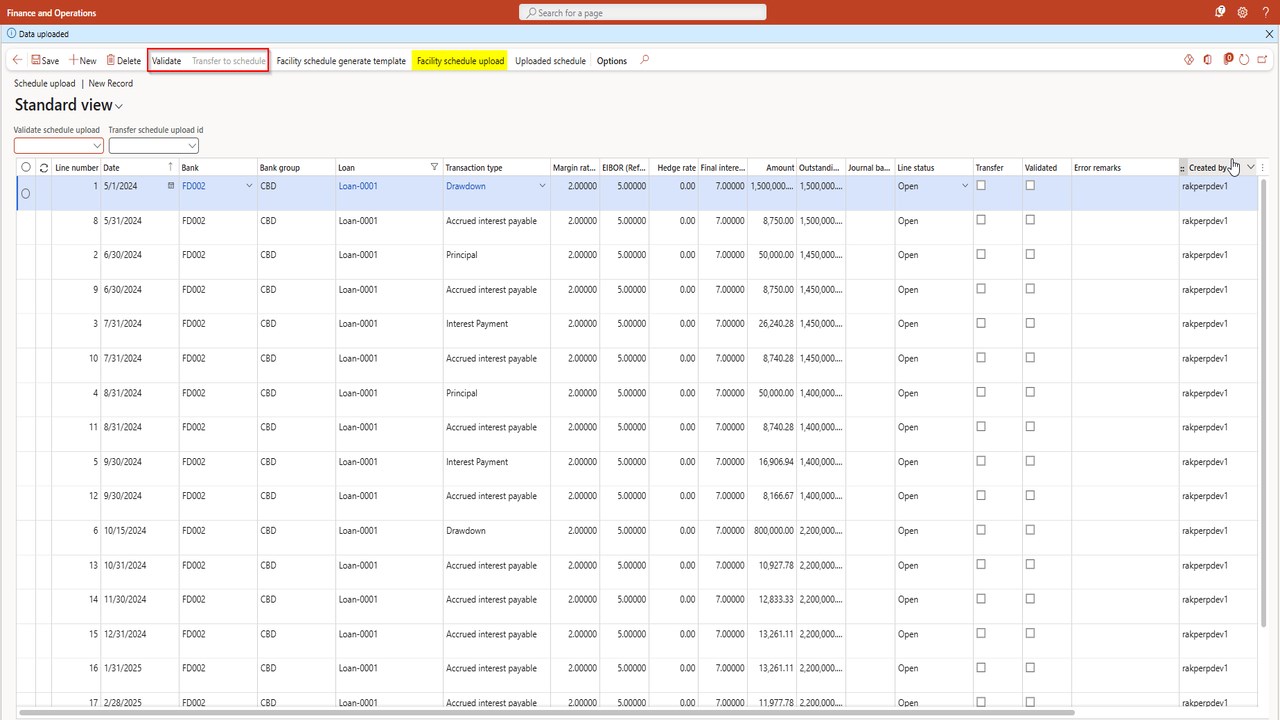
Task: Refresh the page with circular arrow icon
Action: click(1245, 60)
